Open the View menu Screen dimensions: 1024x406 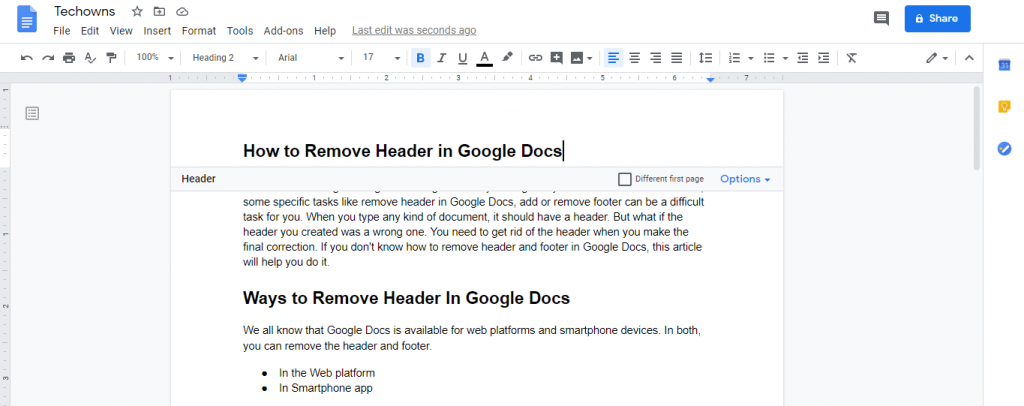point(121,31)
